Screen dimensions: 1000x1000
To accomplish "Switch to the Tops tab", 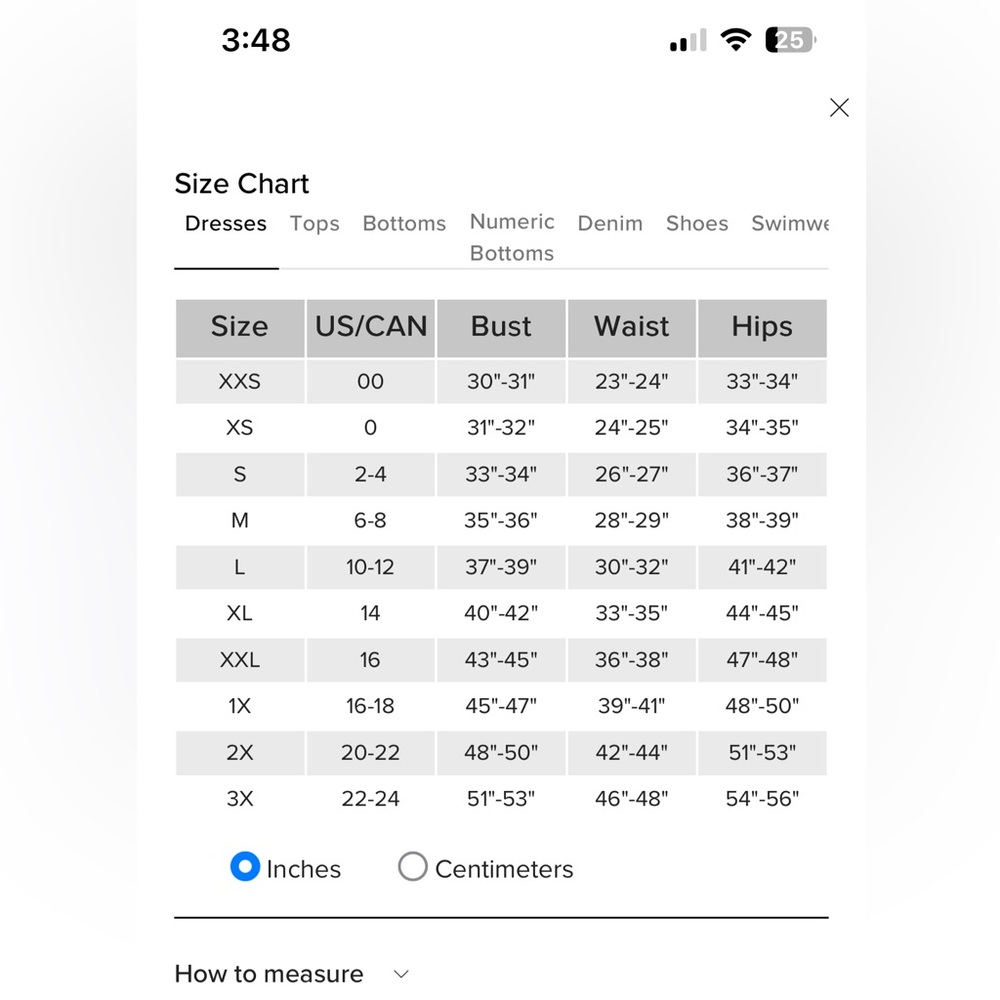I will coord(314,224).
